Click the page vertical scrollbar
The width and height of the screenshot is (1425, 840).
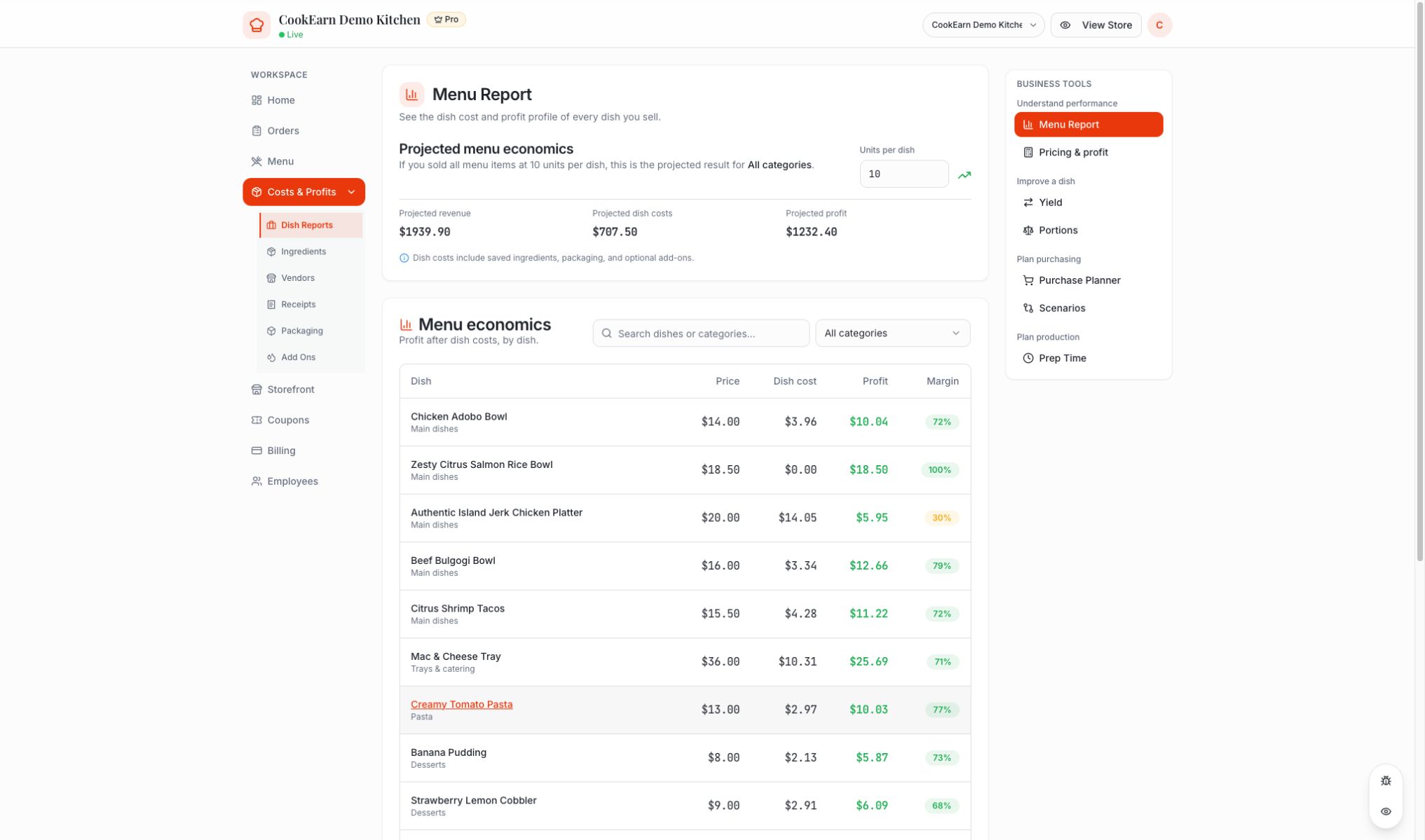coord(1420,280)
